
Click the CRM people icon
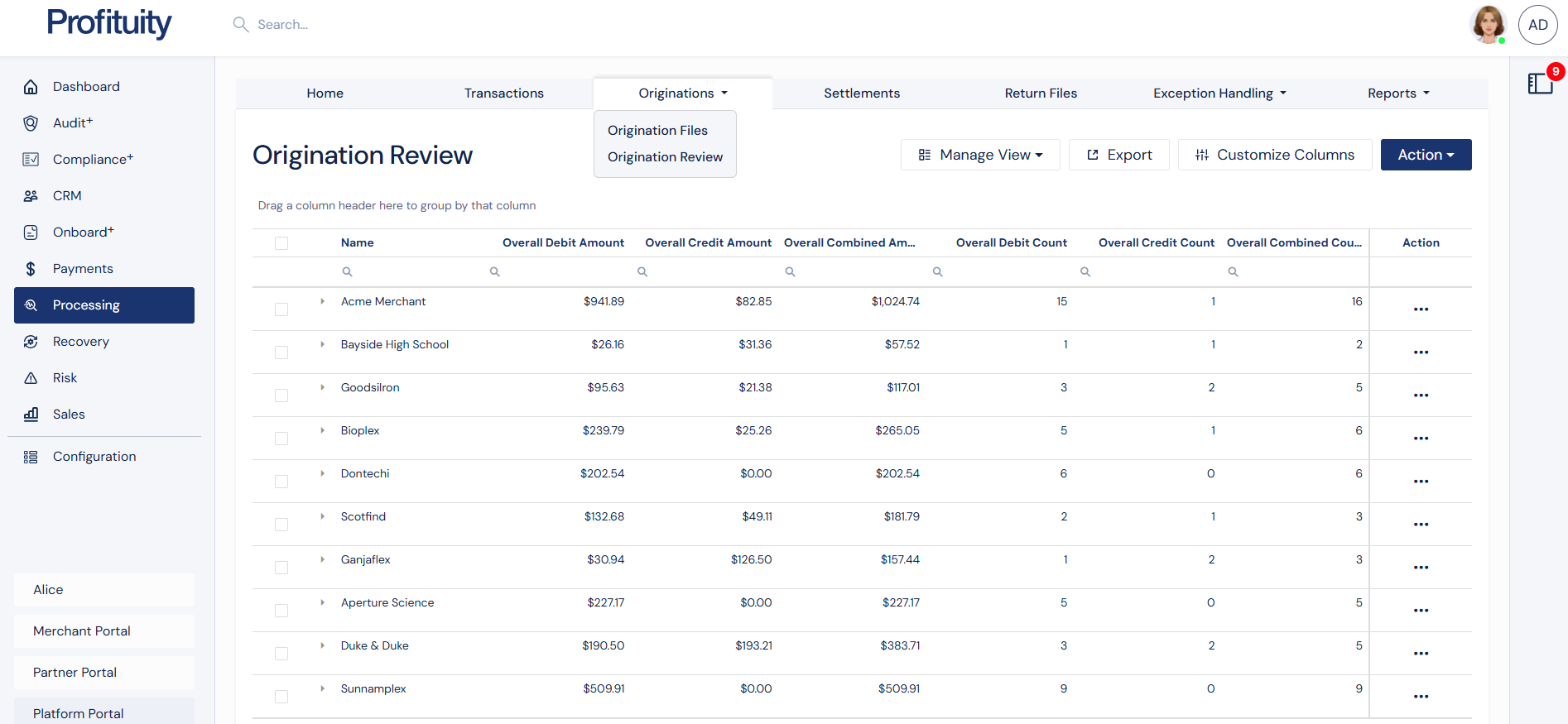[x=31, y=196]
